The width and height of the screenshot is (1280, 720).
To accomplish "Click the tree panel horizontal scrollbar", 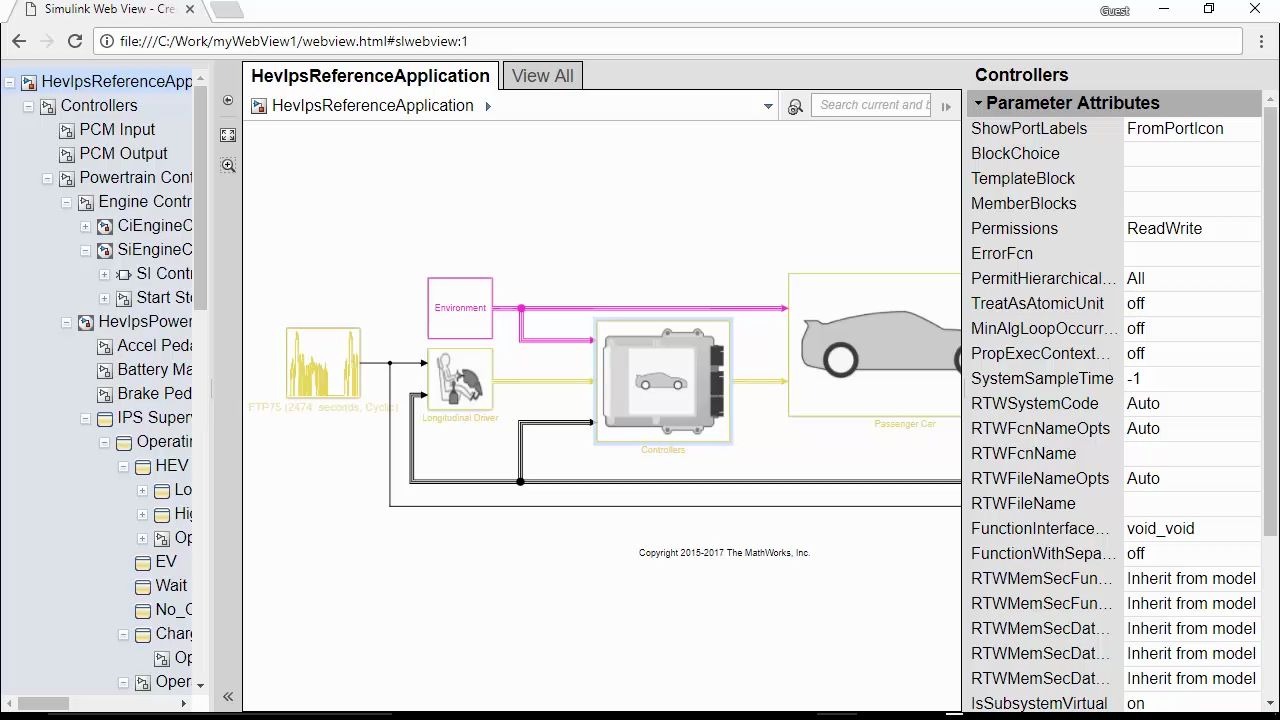I will tap(42, 703).
